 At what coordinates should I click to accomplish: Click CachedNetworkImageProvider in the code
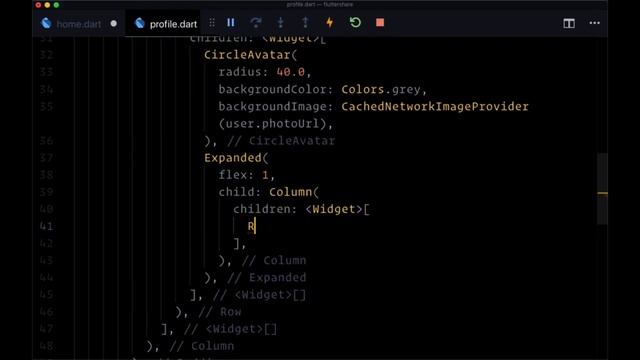(x=435, y=107)
